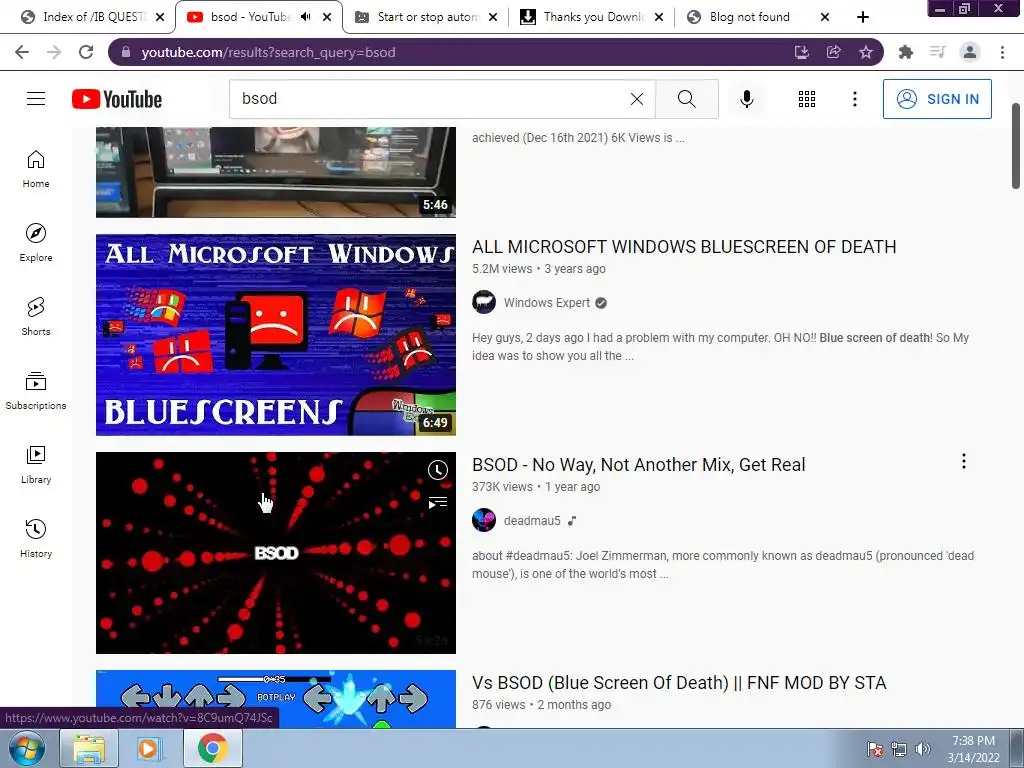Add deadmau5 BSOD video to queue
The width and height of the screenshot is (1024, 768).
tap(438, 503)
